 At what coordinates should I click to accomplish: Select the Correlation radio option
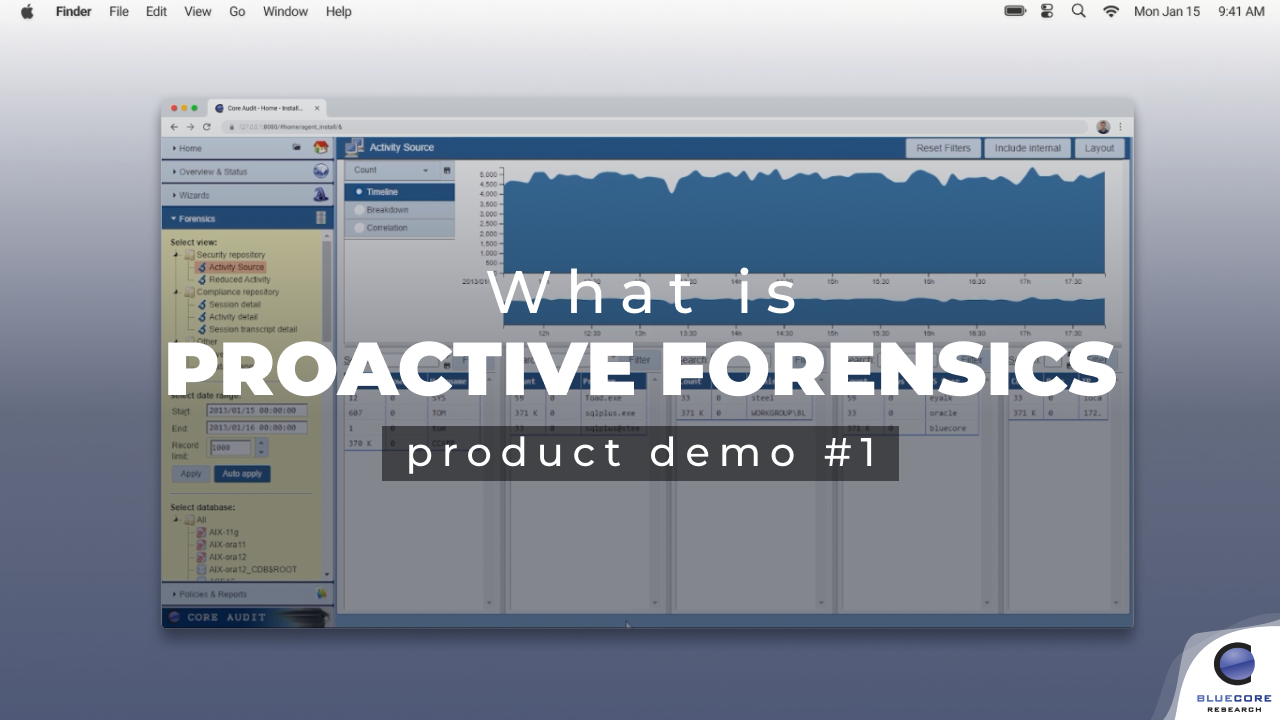point(360,228)
